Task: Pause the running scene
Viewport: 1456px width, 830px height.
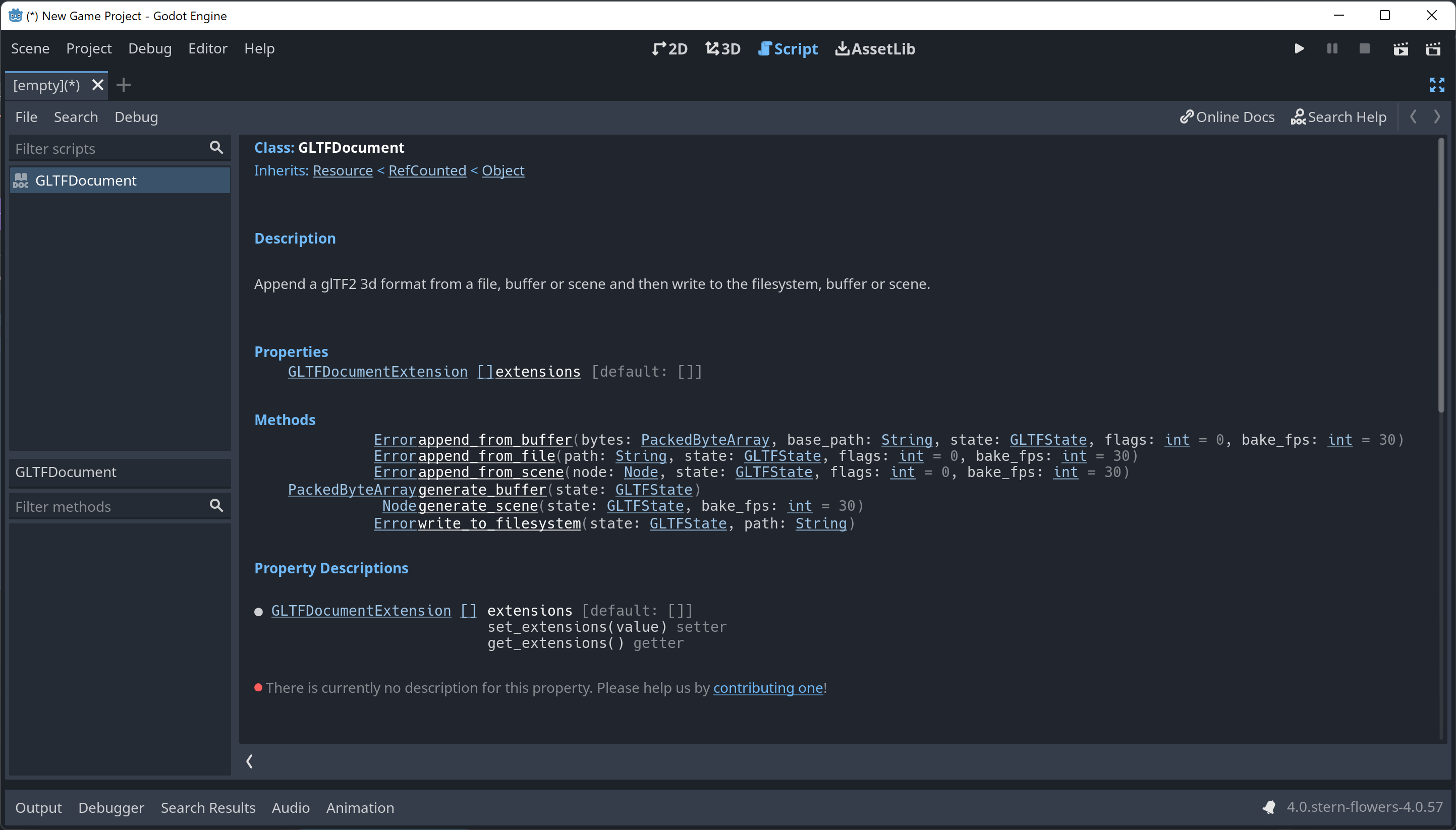Action: pyautogui.click(x=1331, y=48)
